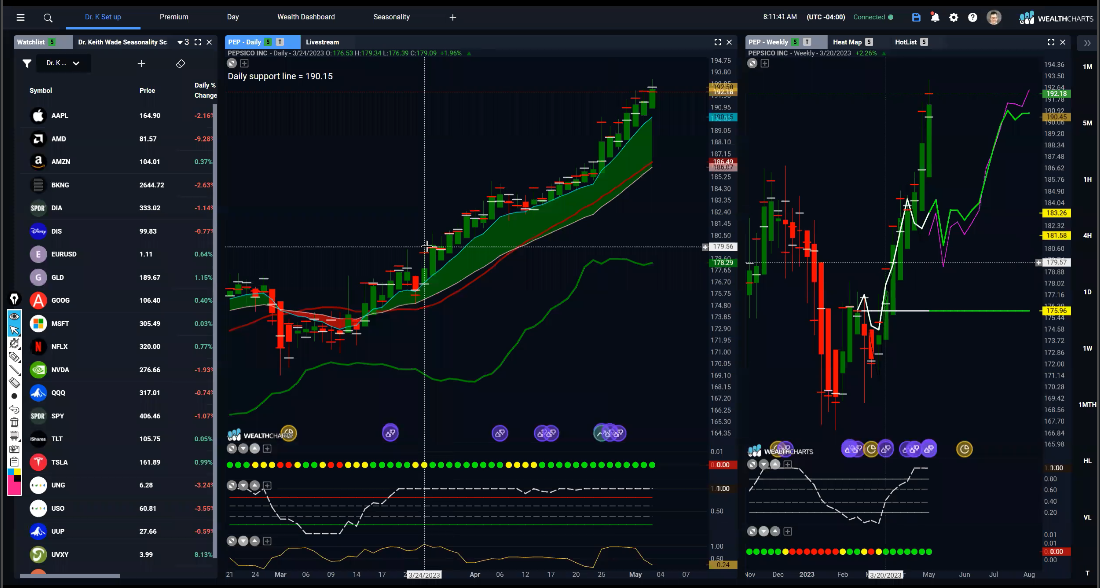This screenshot has width=1100, height=588.
Task: Expand the PEP Weekly chart indicator plus box
Action: (x=765, y=64)
